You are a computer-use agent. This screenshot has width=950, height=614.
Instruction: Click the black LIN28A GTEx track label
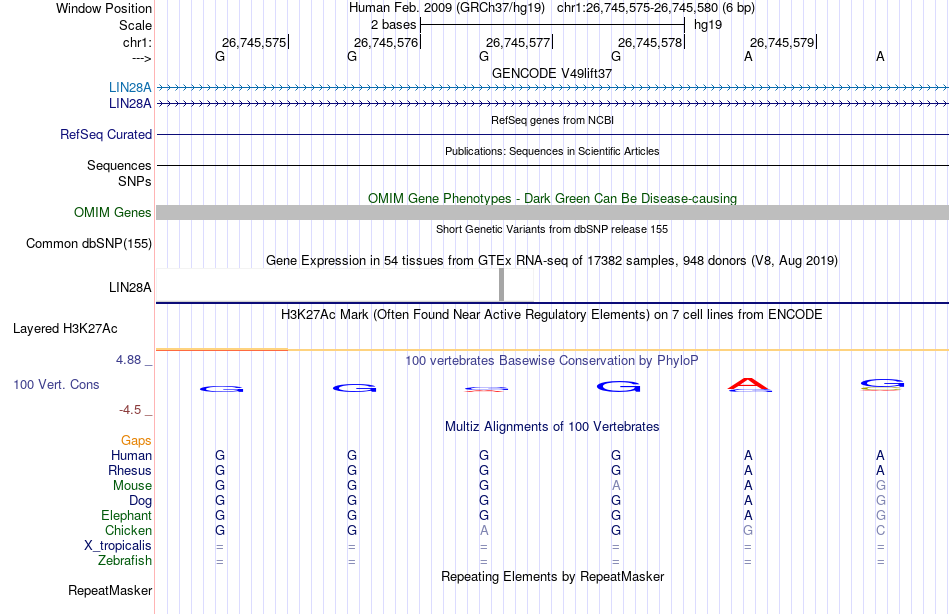pyautogui.click(x=130, y=287)
